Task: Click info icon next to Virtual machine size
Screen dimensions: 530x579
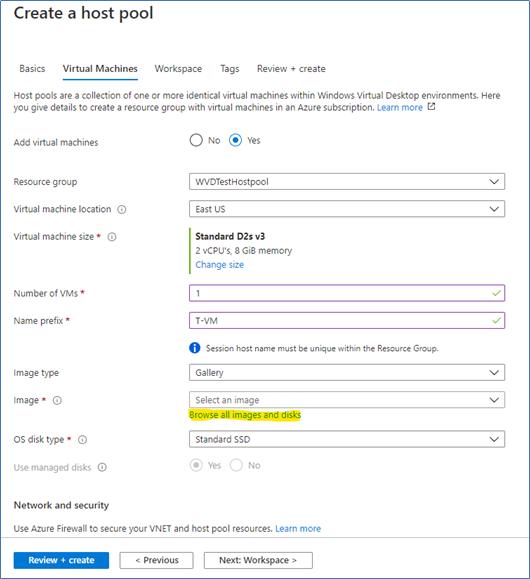Action: point(112,237)
